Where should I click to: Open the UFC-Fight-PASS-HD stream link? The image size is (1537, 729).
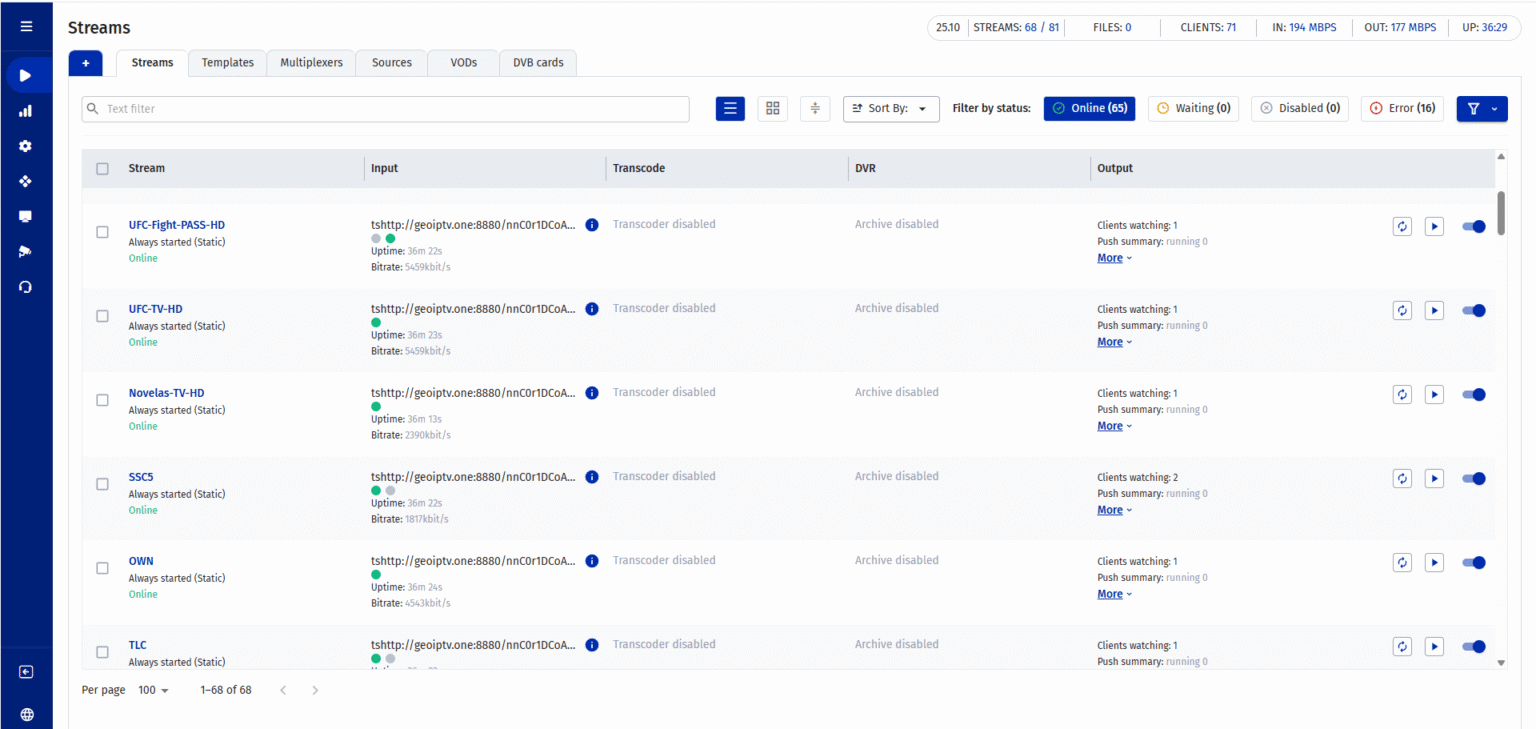coord(183,225)
